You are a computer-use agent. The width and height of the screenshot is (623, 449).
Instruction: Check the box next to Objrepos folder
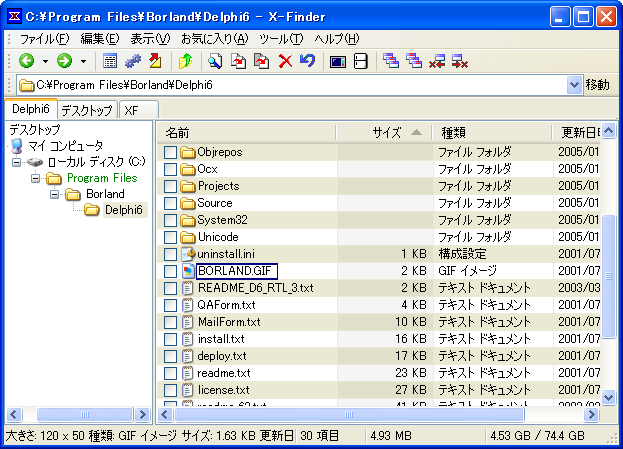pyautogui.click(x=170, y=152)
